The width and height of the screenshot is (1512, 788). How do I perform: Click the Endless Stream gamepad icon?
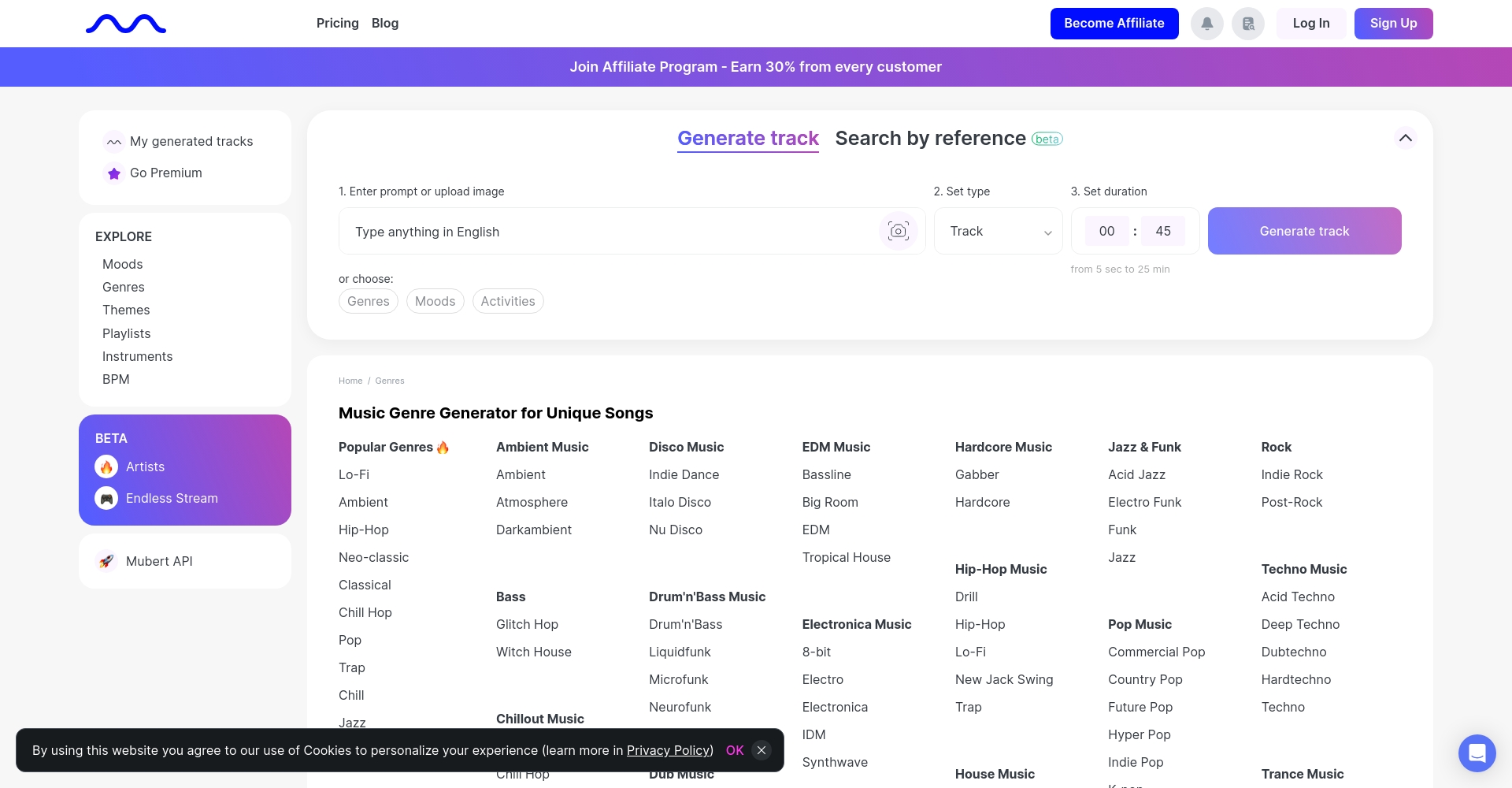pos(106,499)
